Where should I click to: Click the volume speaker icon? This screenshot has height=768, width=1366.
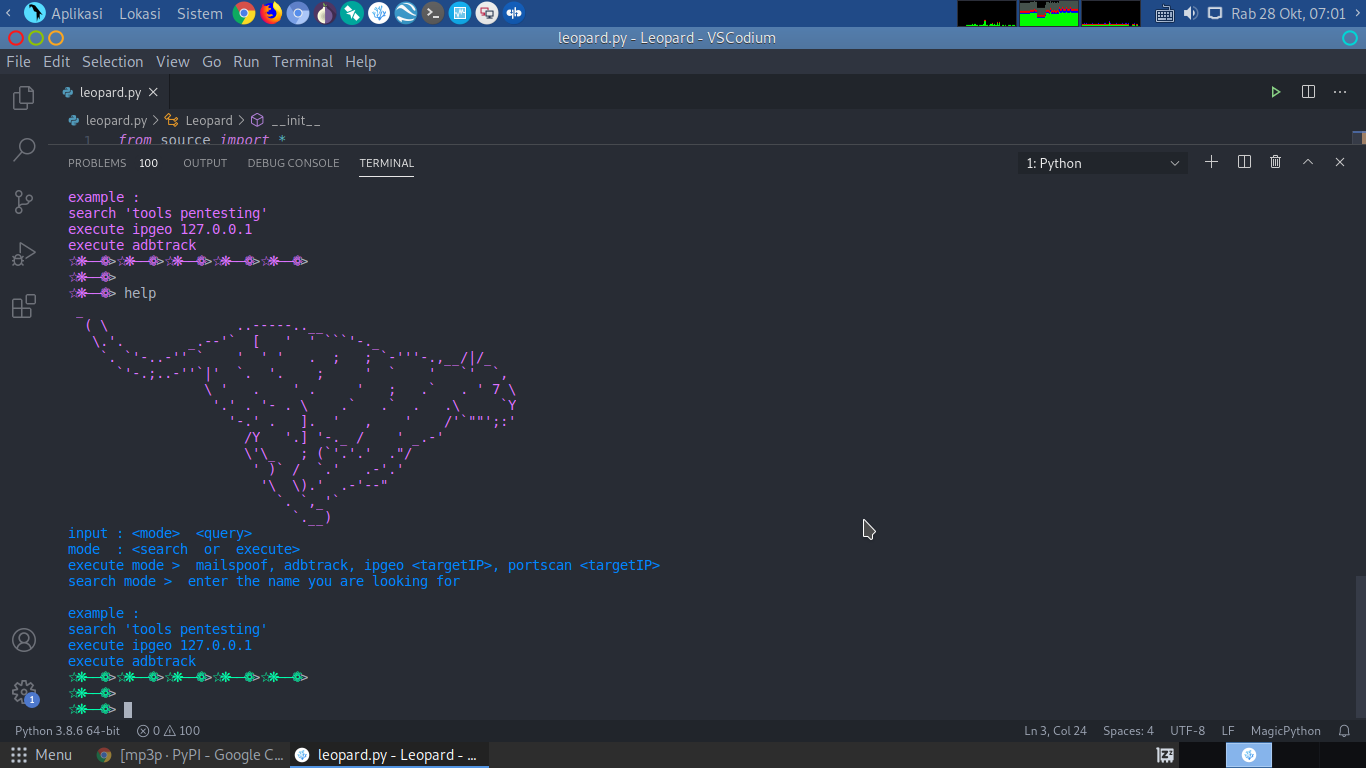1190,13
